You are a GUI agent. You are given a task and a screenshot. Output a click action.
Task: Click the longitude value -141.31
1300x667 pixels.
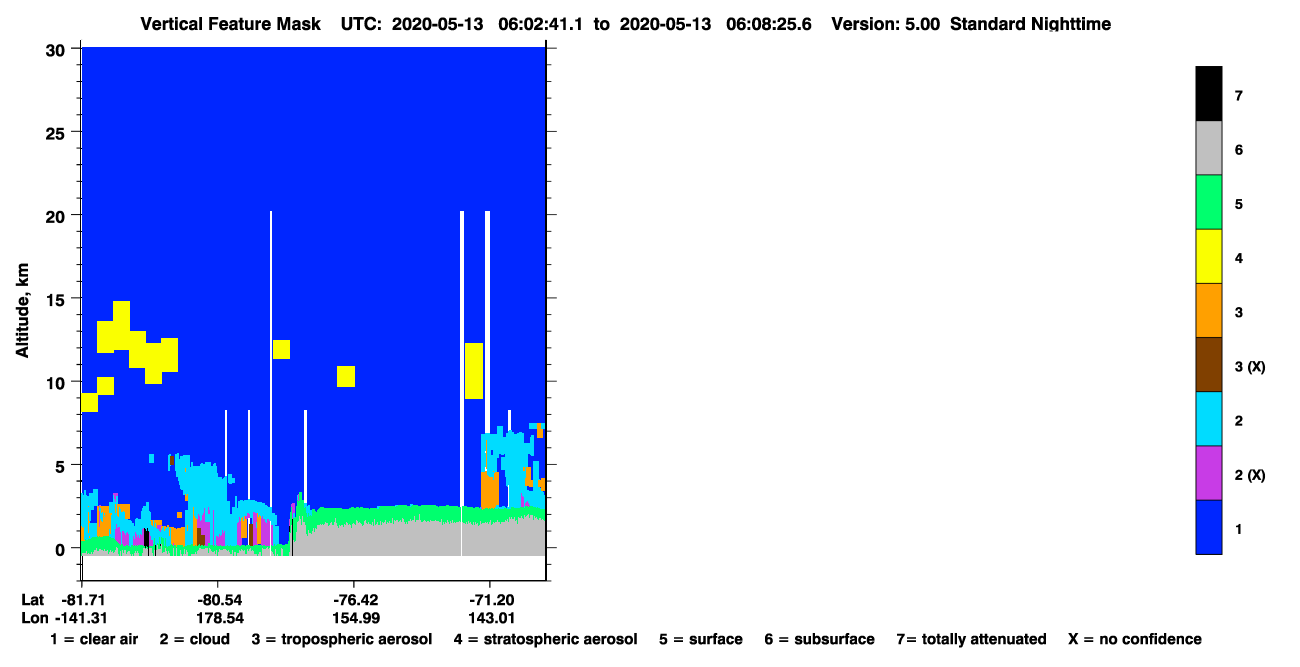82,618
